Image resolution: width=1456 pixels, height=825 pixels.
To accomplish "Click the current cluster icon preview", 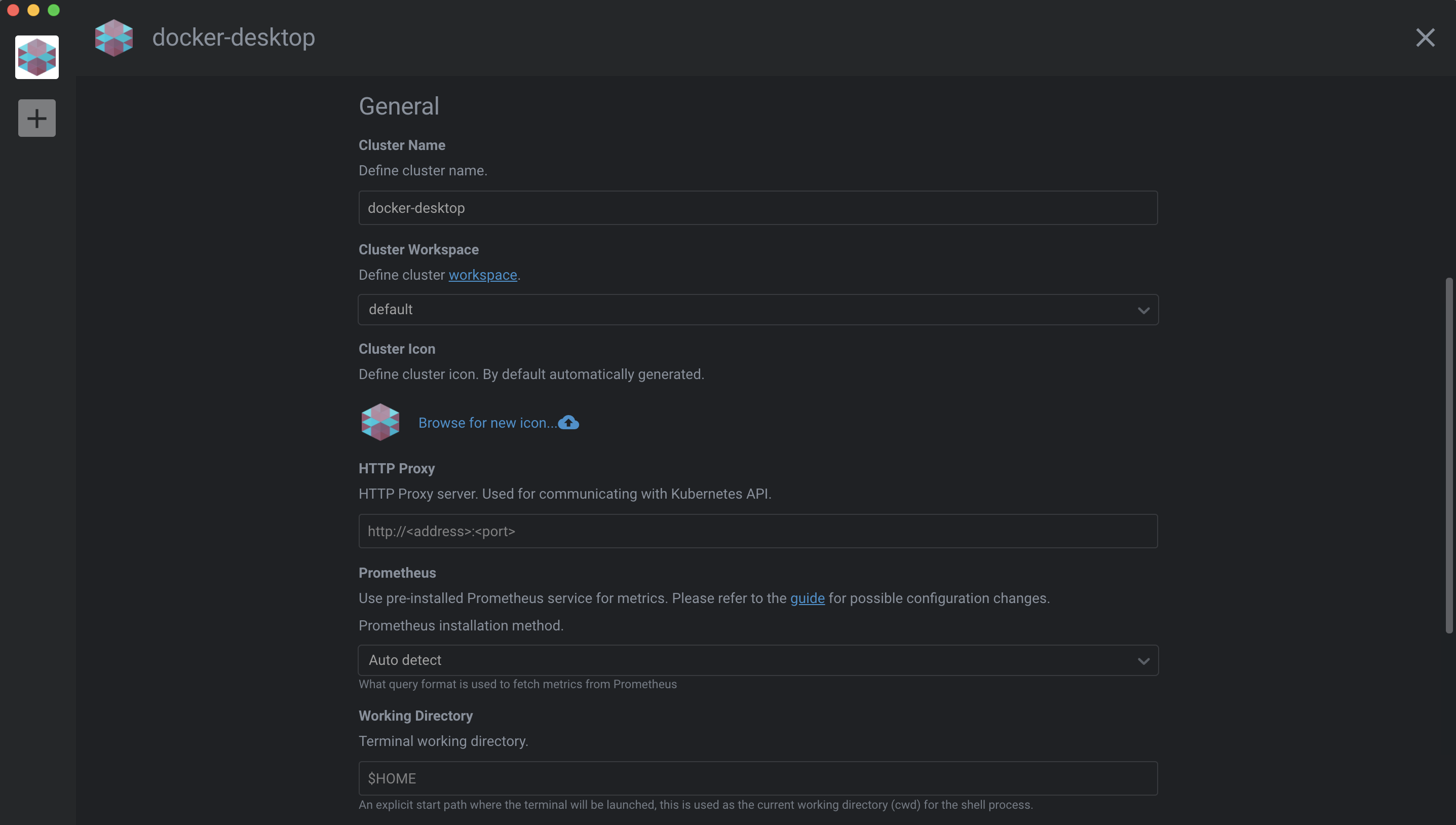I will click(380, 422).
